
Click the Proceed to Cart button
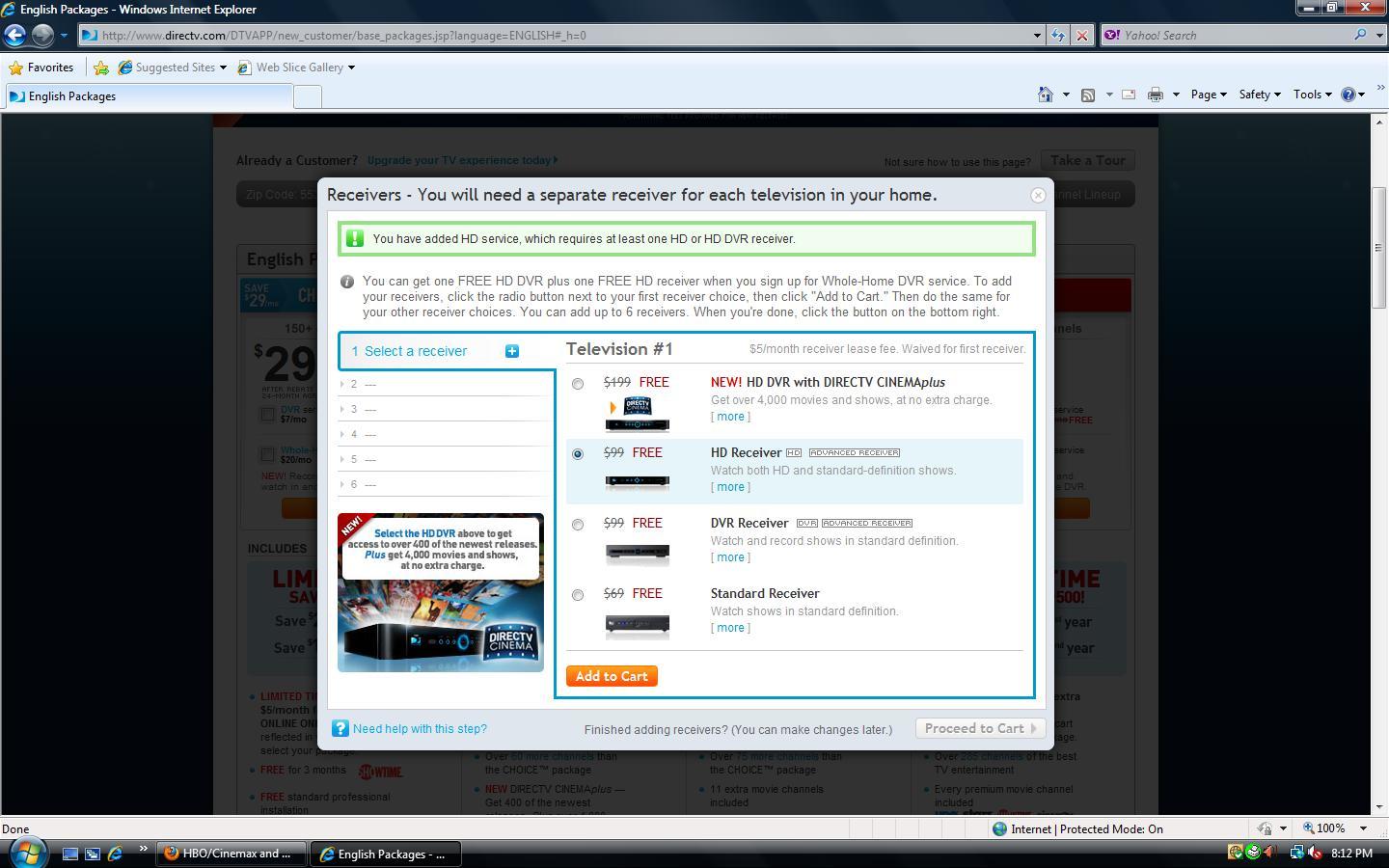(981, 728)
